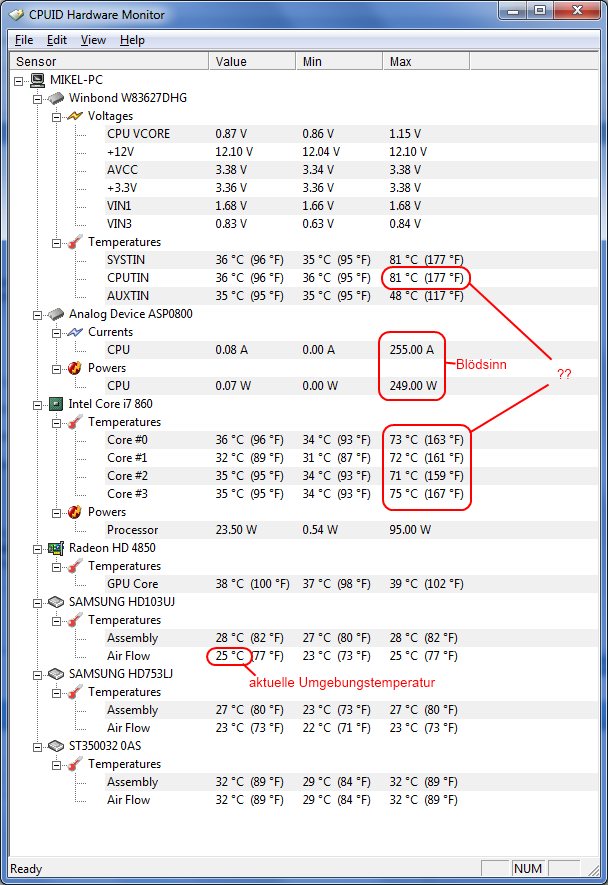
Task: Click the Min column header
Action: coord(339,62)
